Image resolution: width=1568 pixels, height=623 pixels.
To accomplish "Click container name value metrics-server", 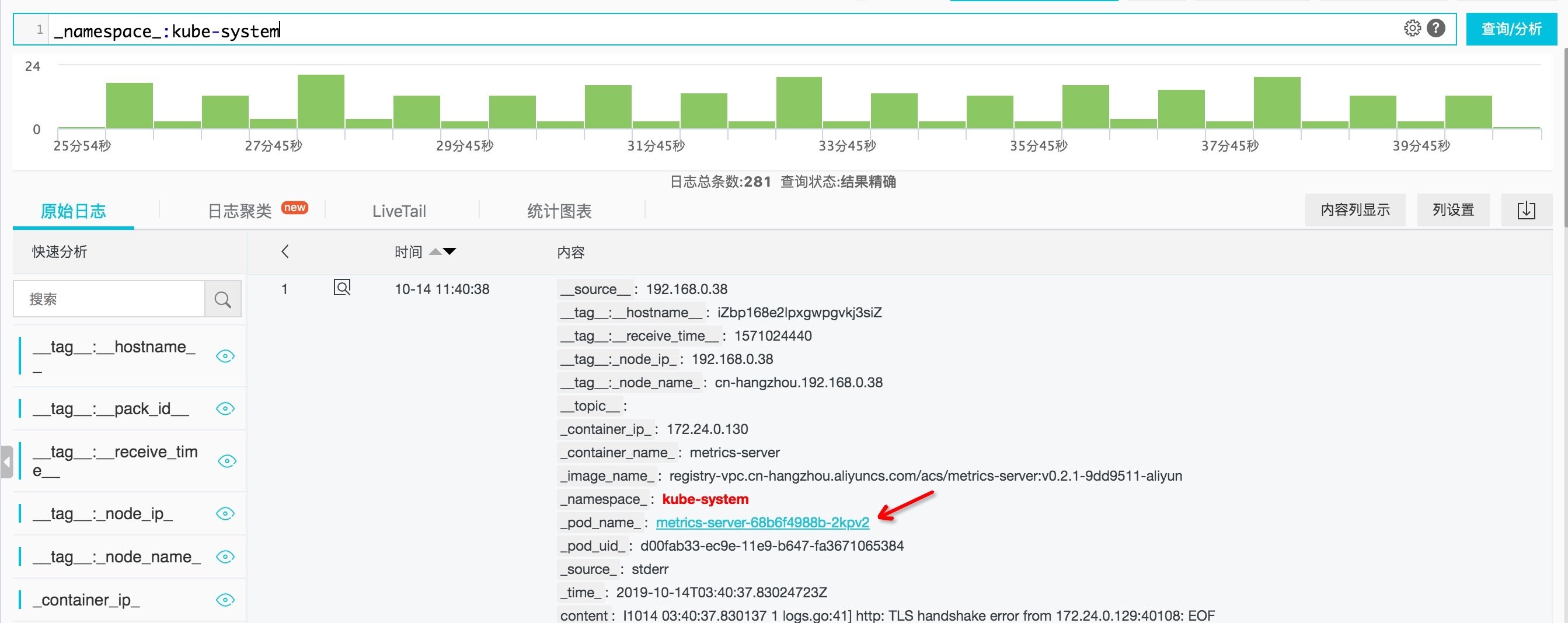I will [735, 453].
